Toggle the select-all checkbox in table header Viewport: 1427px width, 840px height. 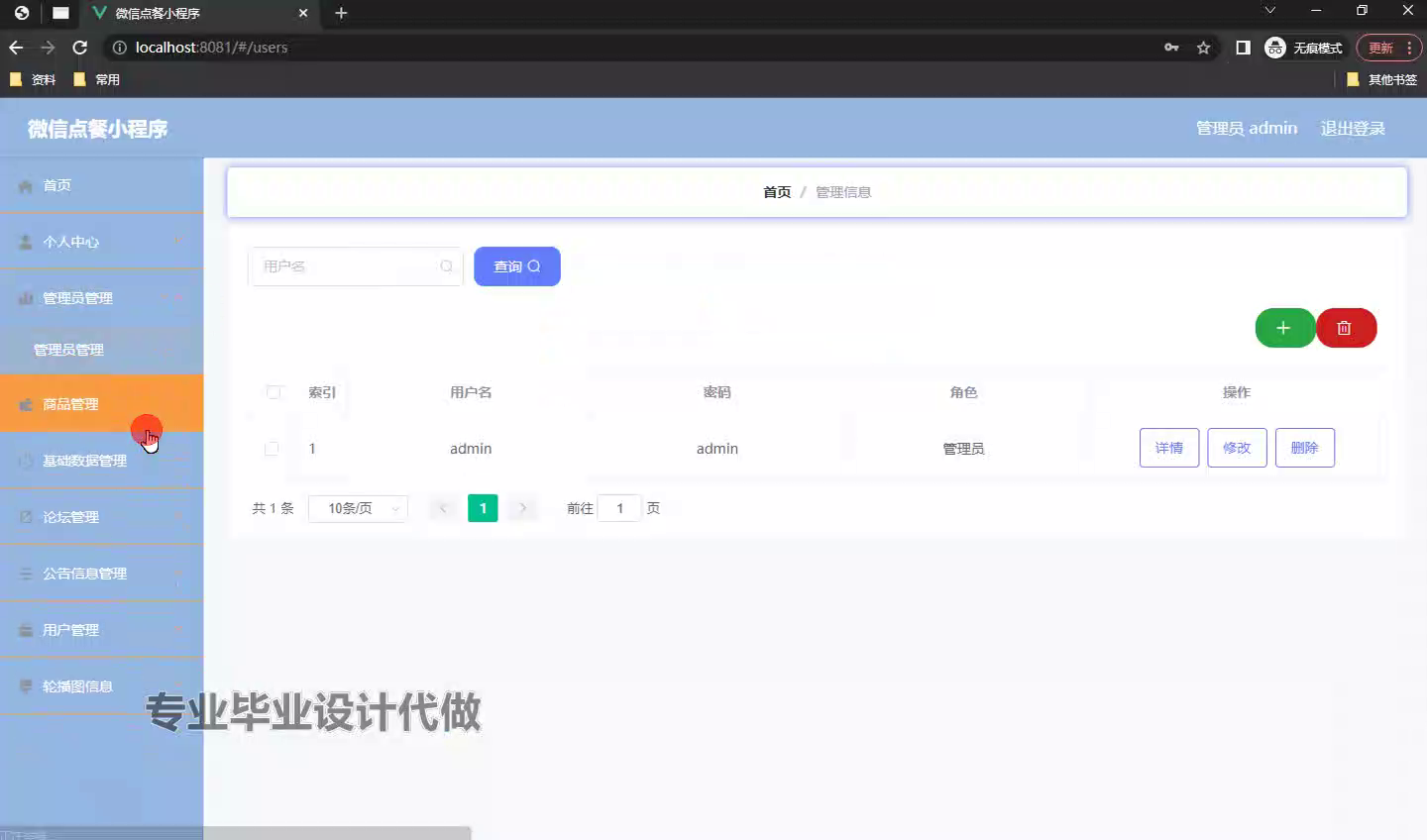pyautogui.click(x=274, y=392)
